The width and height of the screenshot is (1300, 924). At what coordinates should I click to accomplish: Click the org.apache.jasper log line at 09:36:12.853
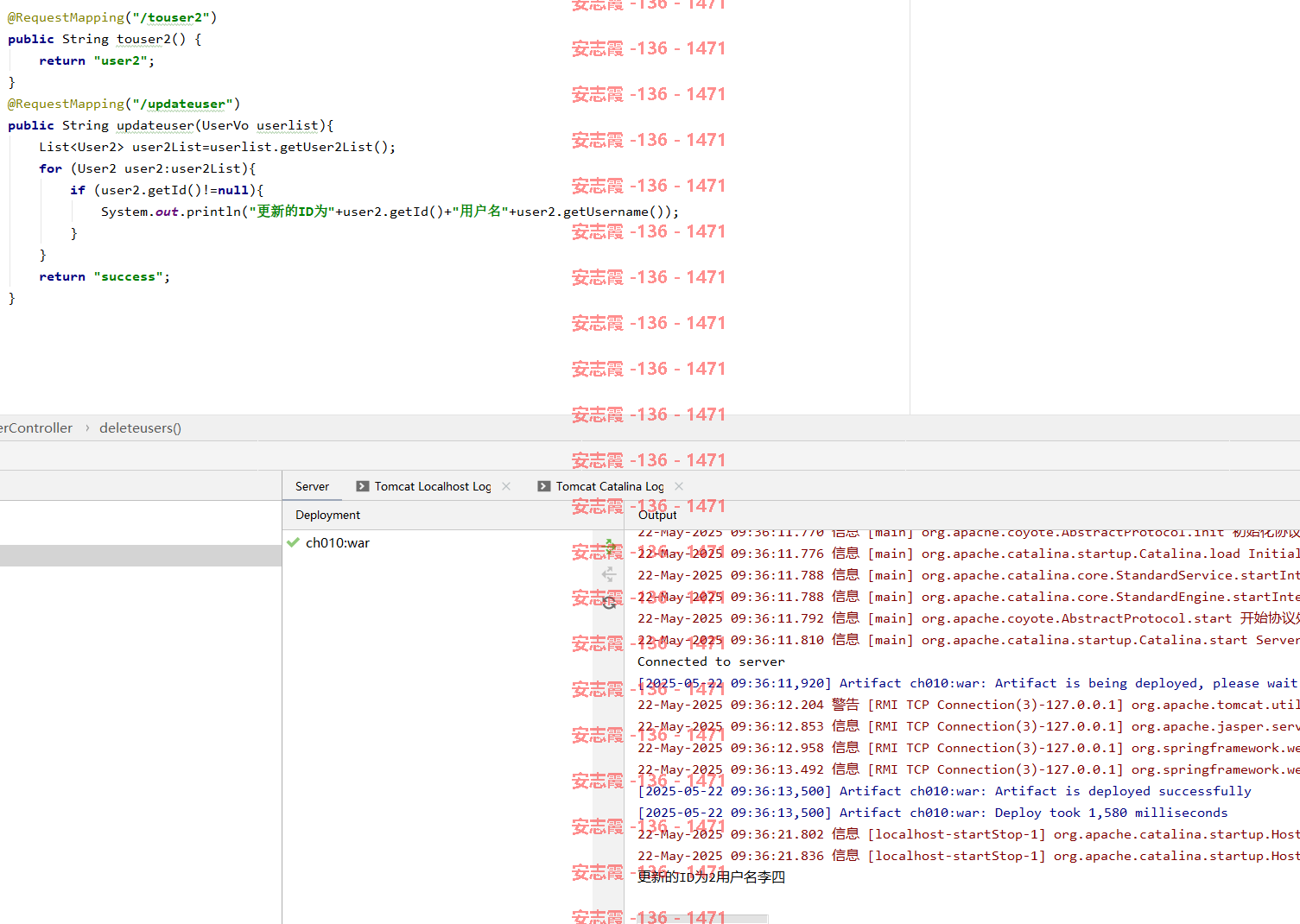tap(968, 726)
